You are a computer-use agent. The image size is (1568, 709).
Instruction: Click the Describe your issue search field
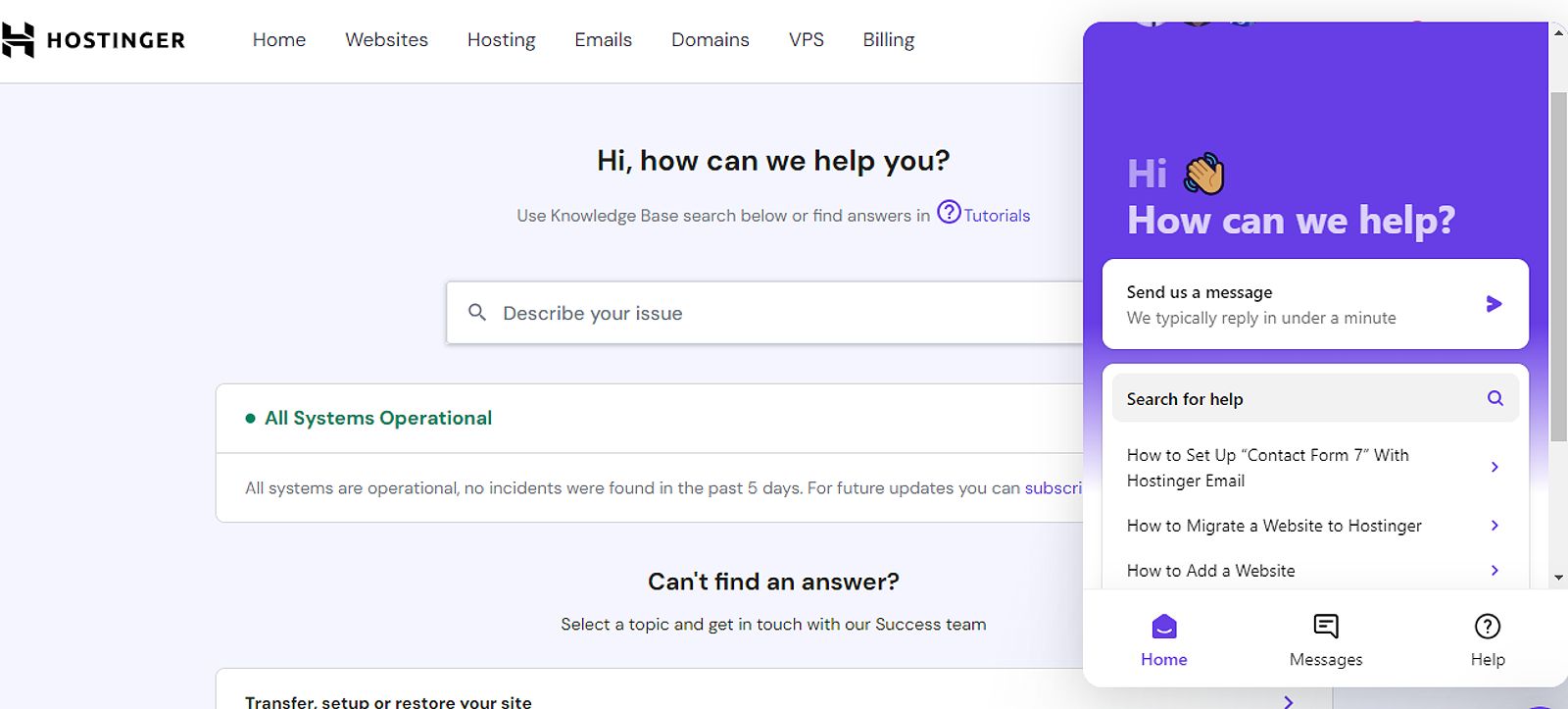[x=764, y=313]
